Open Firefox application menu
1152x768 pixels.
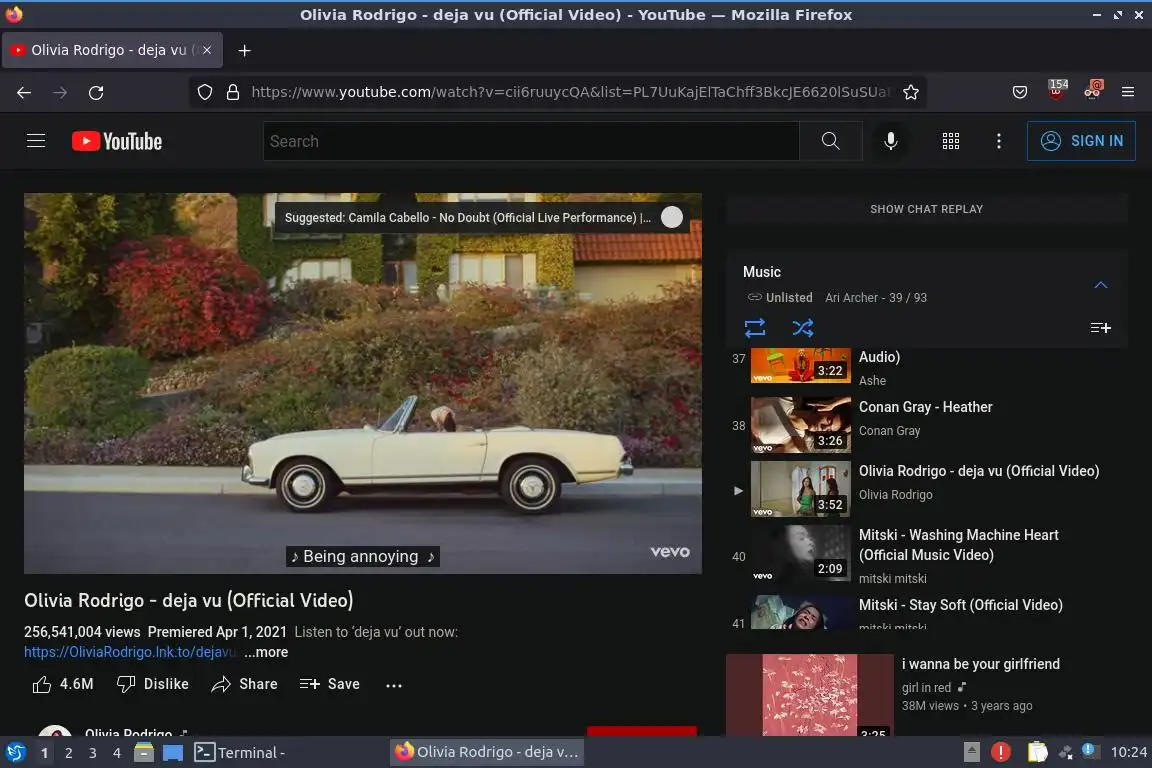pos(1128,93)
